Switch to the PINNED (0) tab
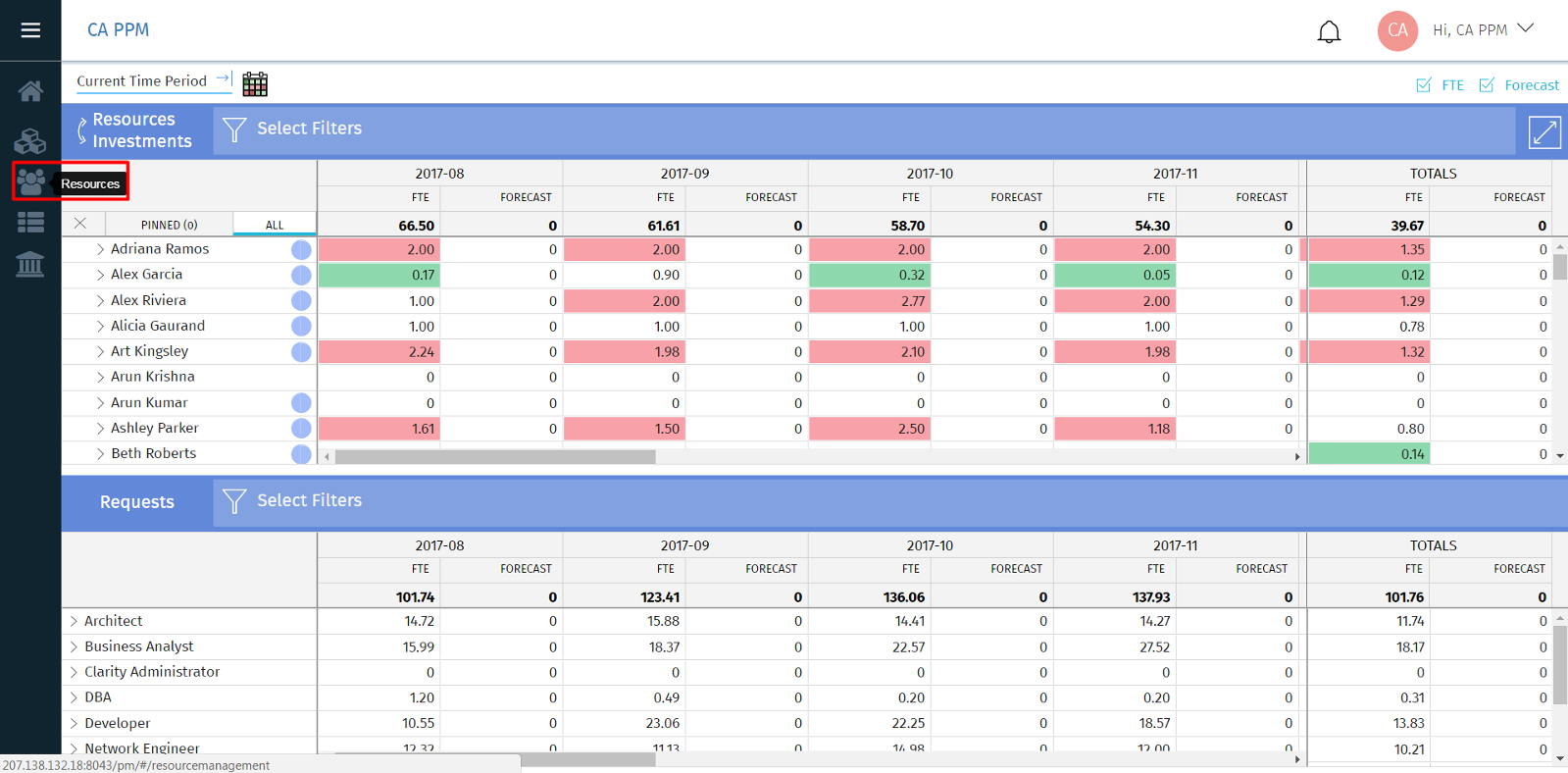This screenshot has width=1568, height=773. tap(169, 225)
